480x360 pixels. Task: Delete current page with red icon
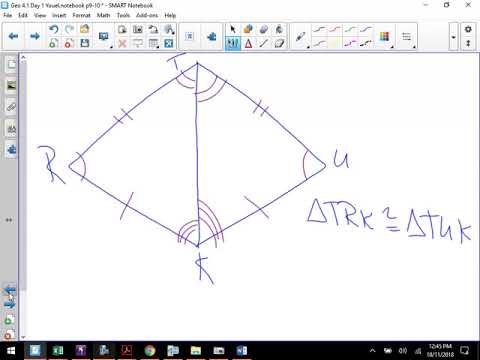(x=69, y=43)
